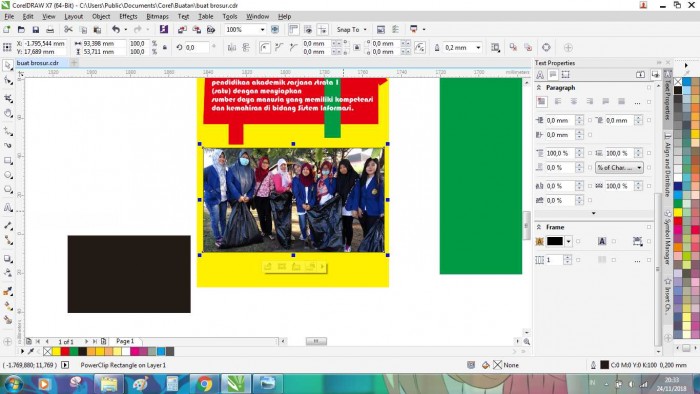Click the Character tab icon in Text Properties
This screenshot has width=700, height=394.
[x=540, y=75]
